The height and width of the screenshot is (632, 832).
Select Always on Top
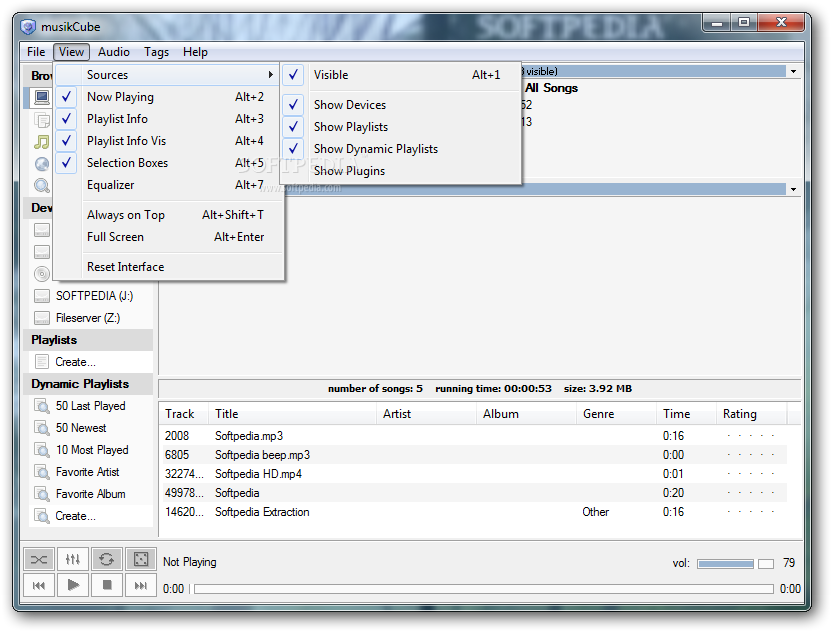[x=169, y=215]
